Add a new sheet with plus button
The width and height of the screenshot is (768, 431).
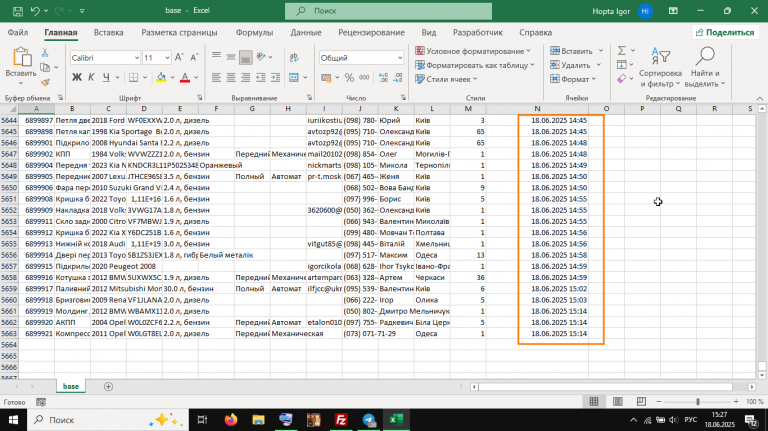(108, 386)
